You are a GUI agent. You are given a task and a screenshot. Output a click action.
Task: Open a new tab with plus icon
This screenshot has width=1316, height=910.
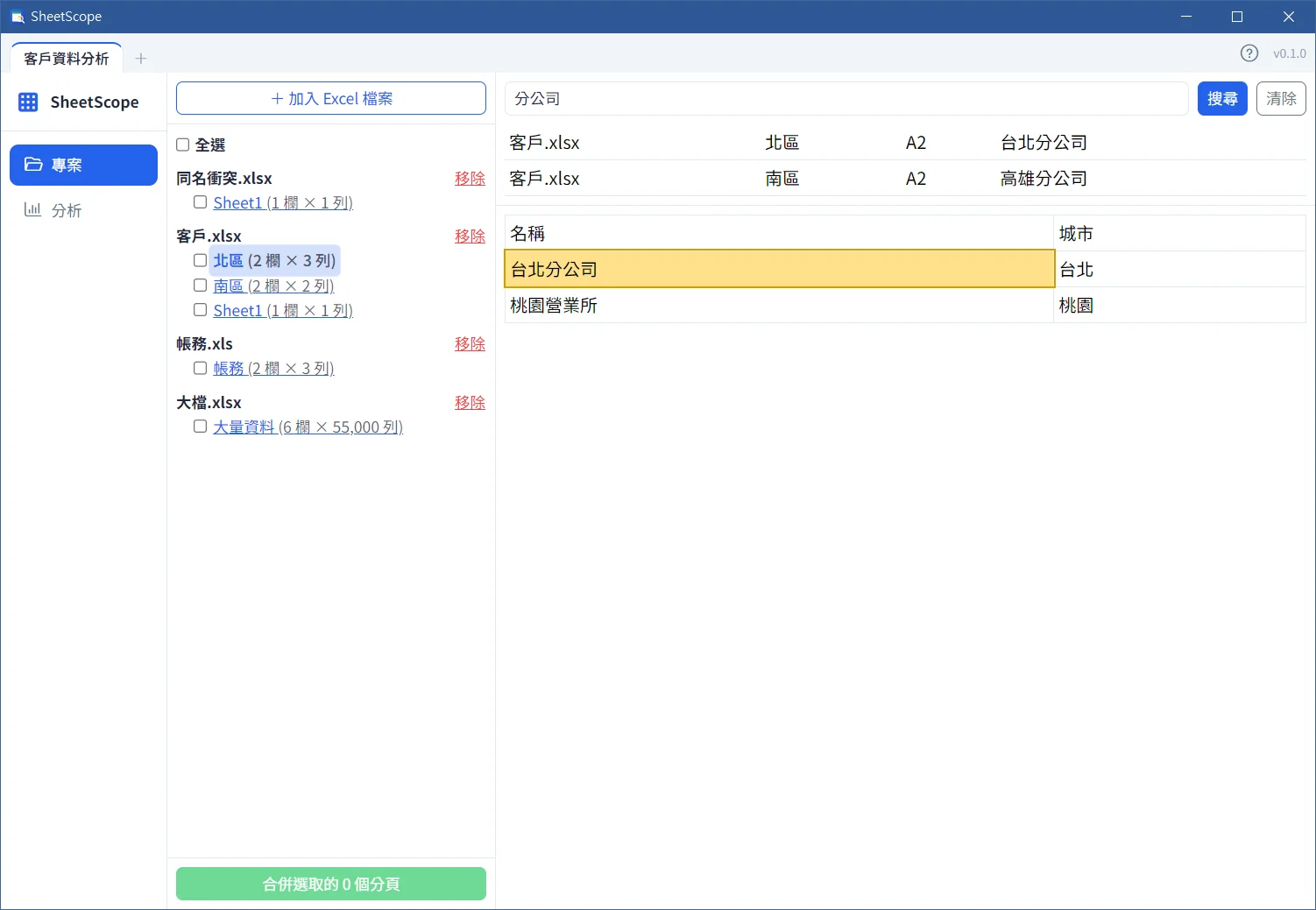tap(141, 59)
